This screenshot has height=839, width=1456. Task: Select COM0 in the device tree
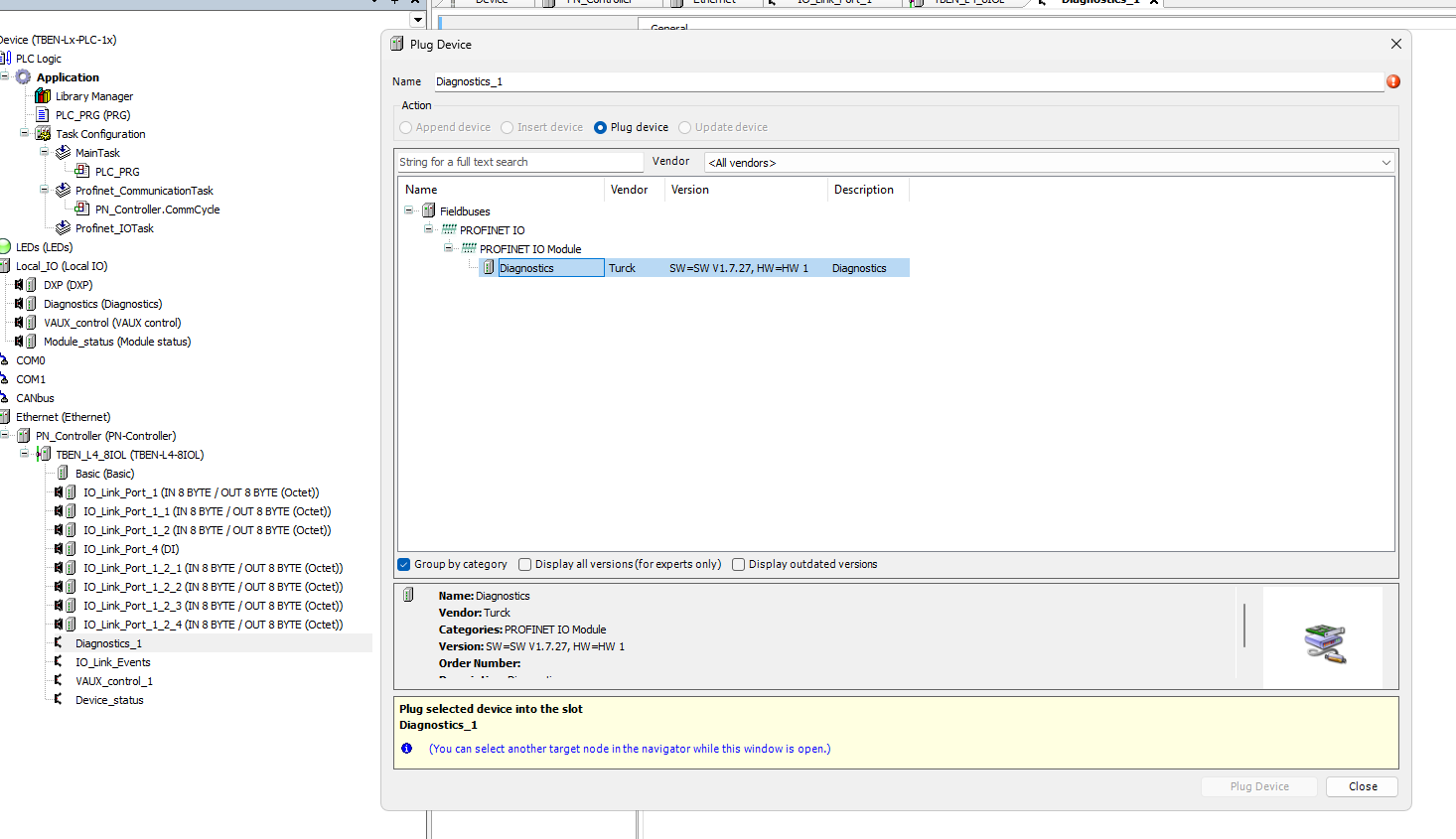(31, 360)
